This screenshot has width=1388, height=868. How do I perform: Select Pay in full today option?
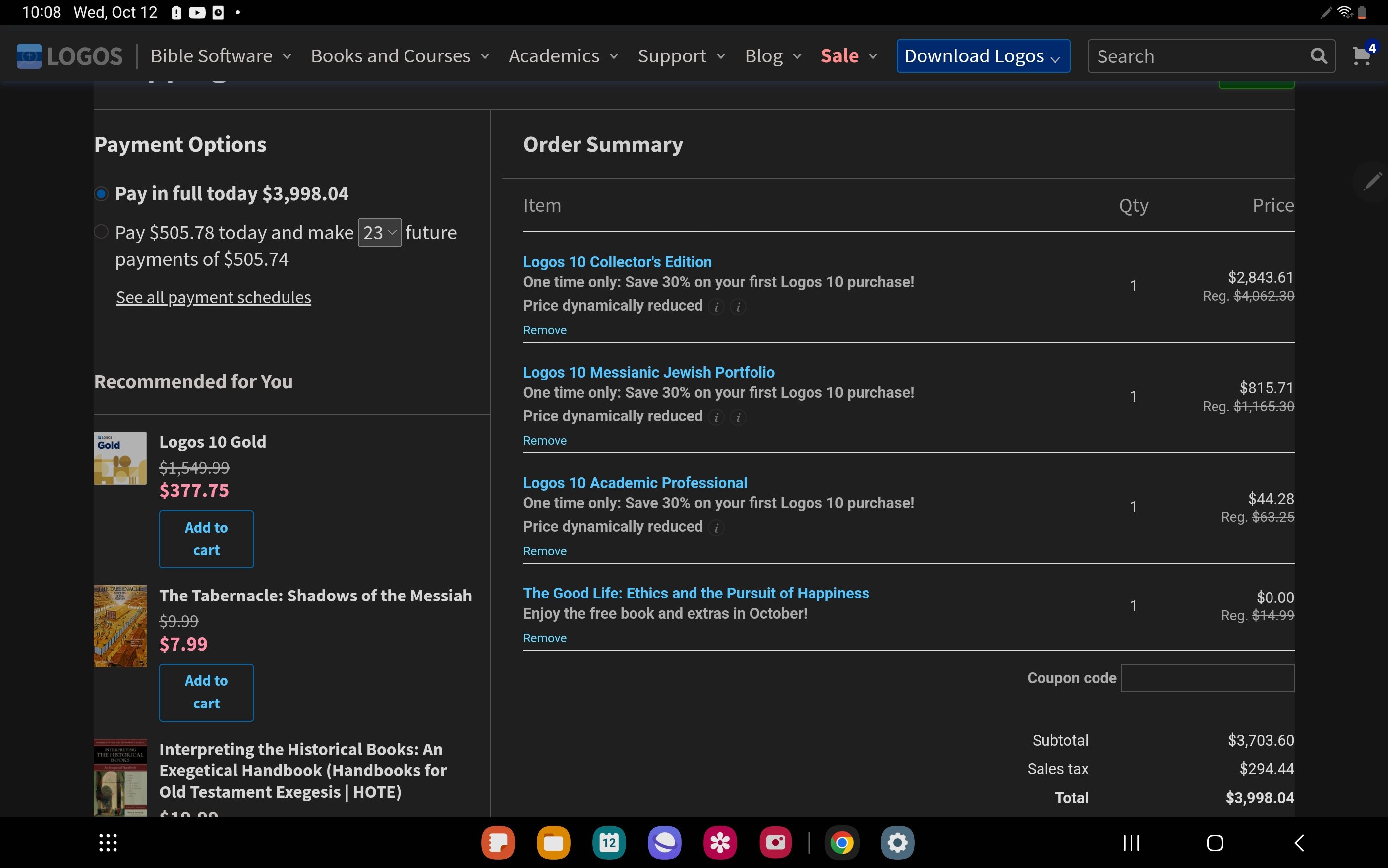click(102, 194)
